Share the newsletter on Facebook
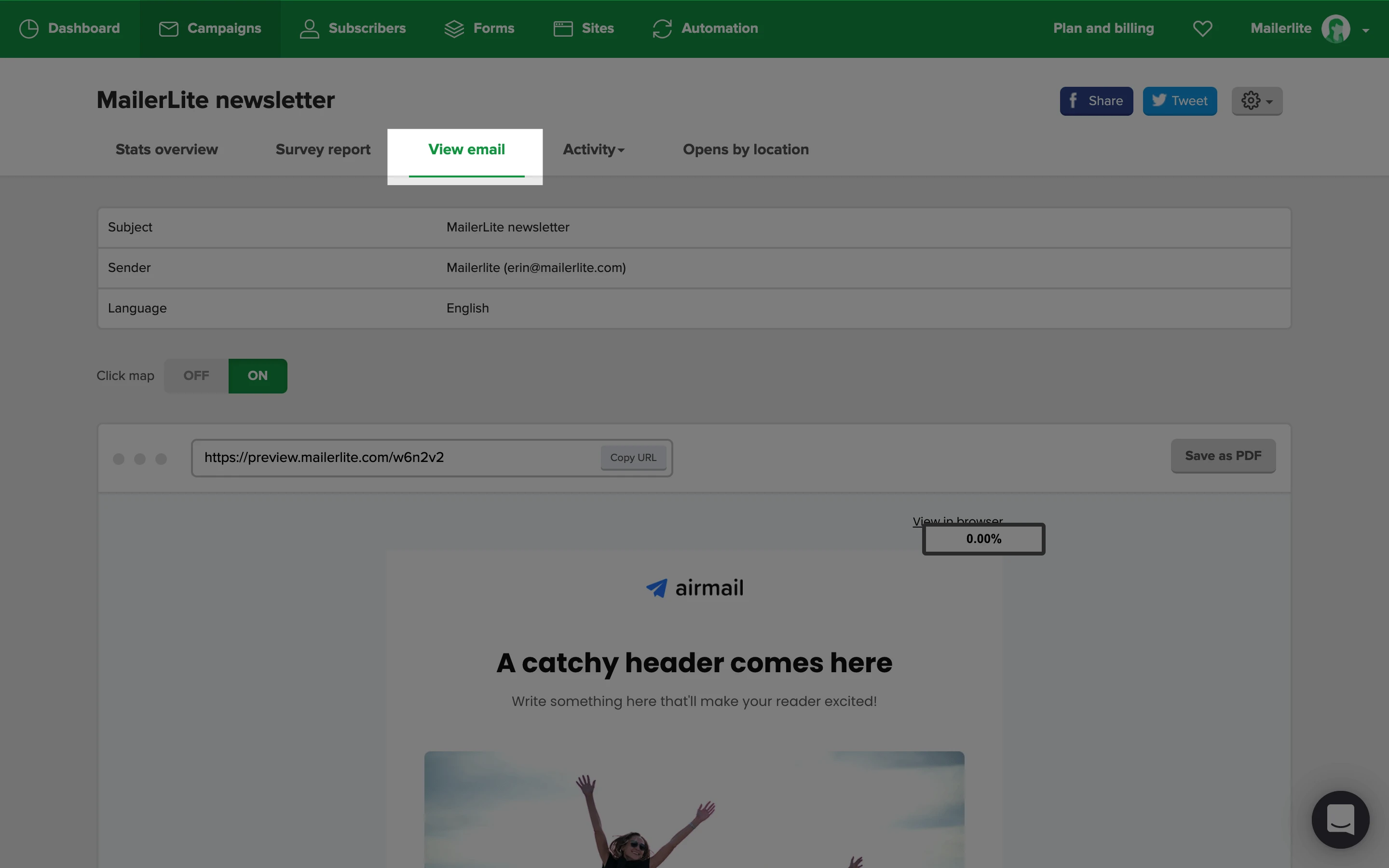Screen dimensions: 1389x868 pos(1096,101)
